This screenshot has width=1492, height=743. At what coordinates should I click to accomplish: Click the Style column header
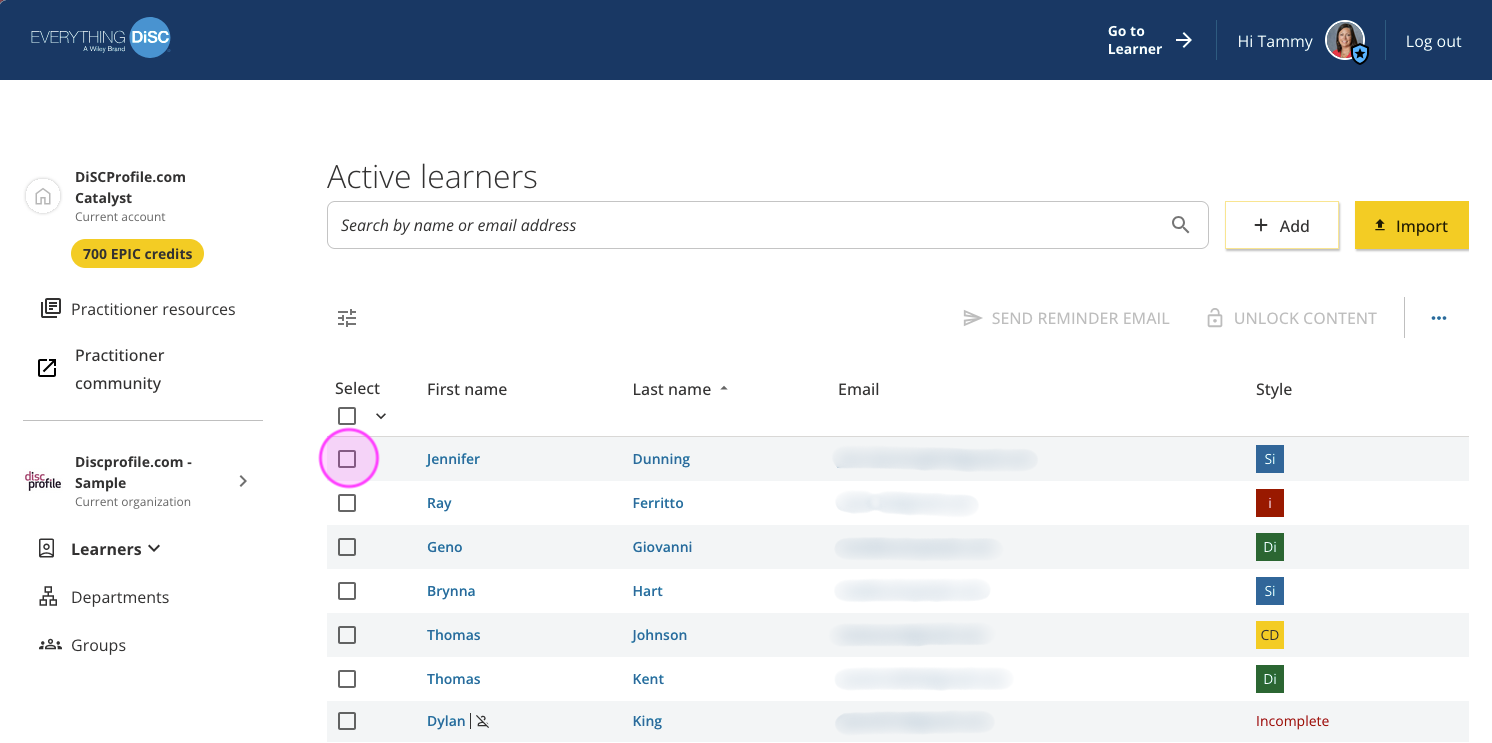tap(1274, 389)
